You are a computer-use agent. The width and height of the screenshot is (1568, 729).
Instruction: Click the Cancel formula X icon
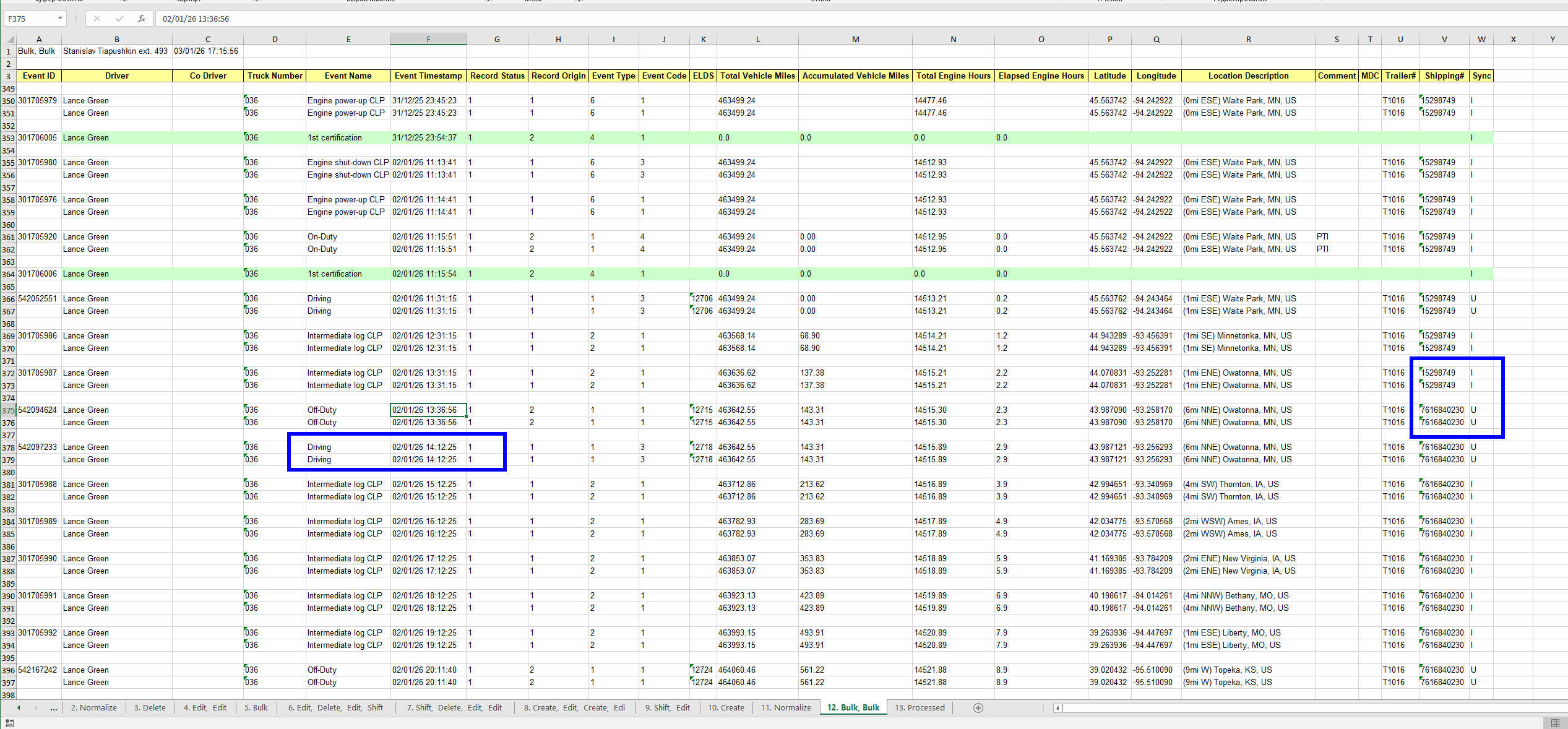(97, 19)
